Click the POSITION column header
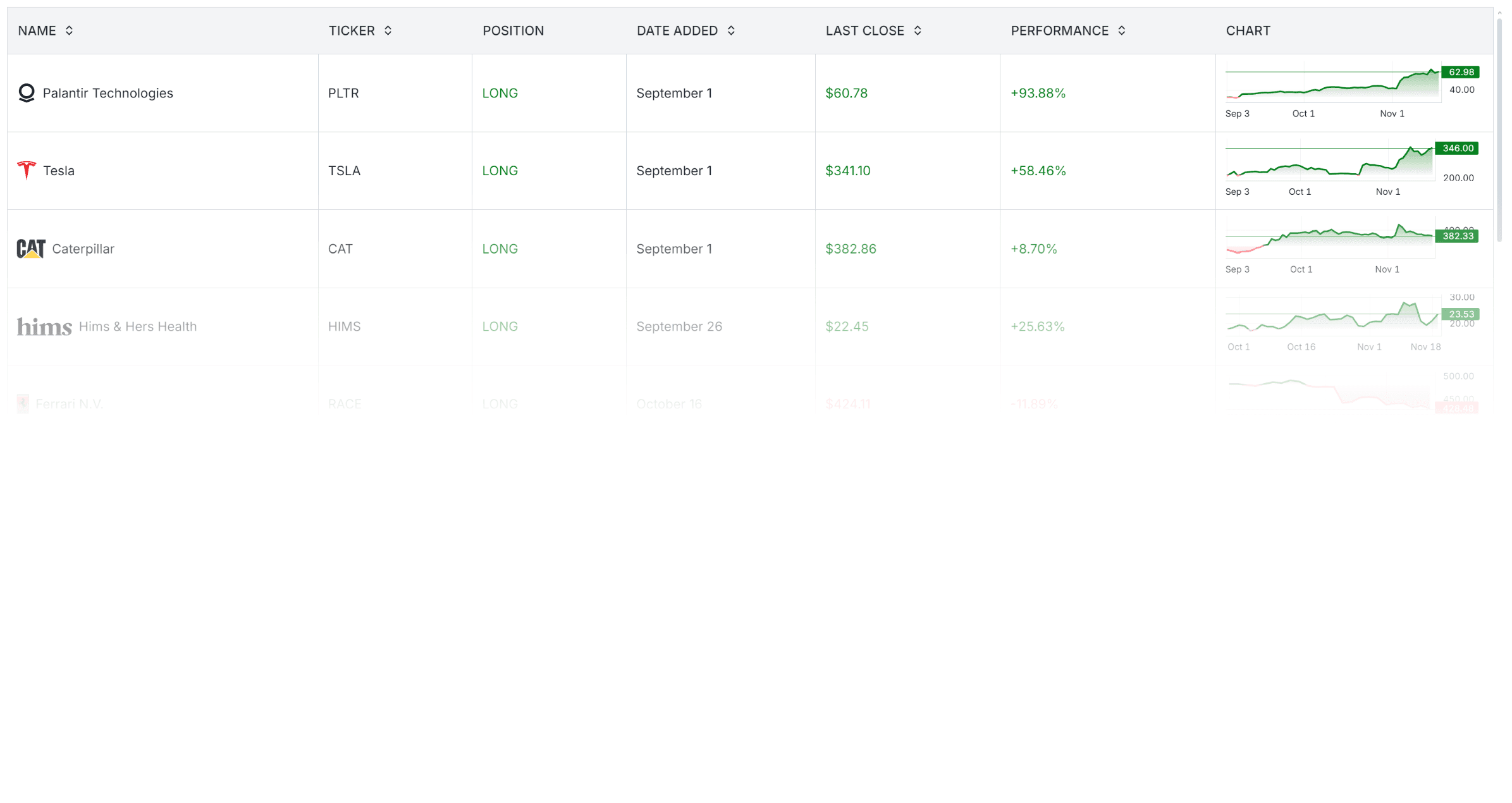 pyautogui.click(x=513, y=31)
